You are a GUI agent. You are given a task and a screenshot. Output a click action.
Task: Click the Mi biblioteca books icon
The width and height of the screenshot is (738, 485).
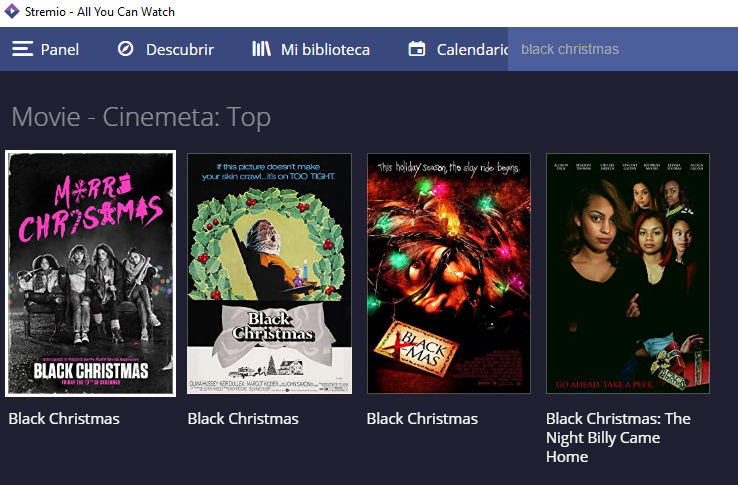[261, 48]
